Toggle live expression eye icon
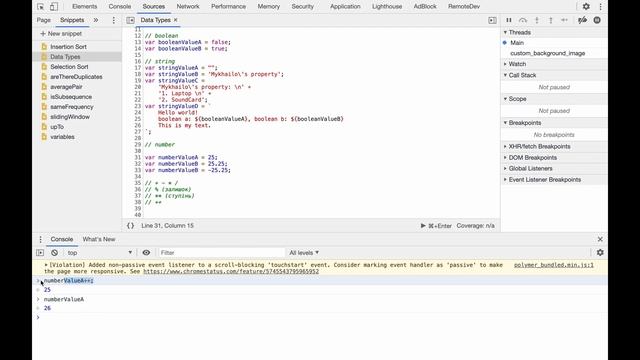640x360 pixels. (146, 253)
